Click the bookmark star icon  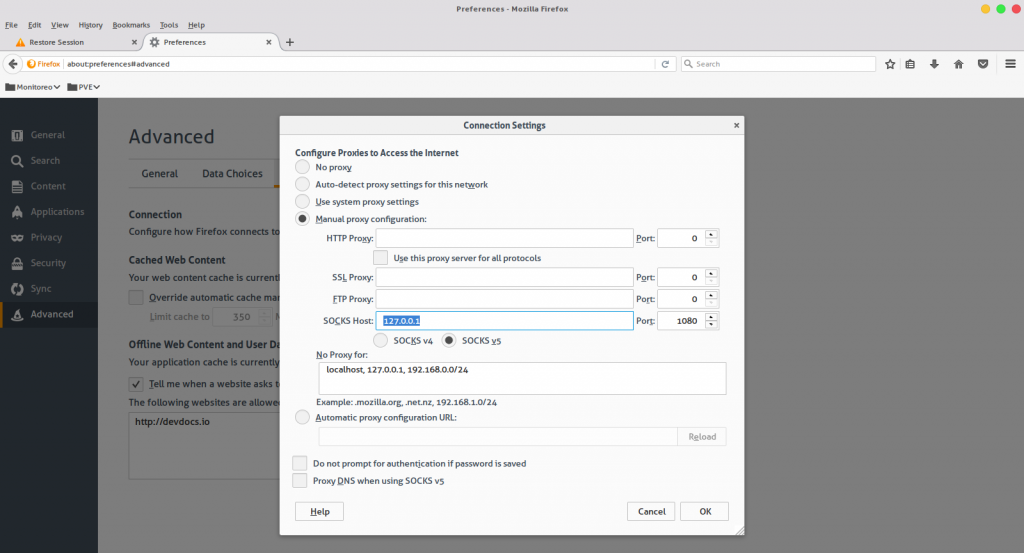coord(889,64)
